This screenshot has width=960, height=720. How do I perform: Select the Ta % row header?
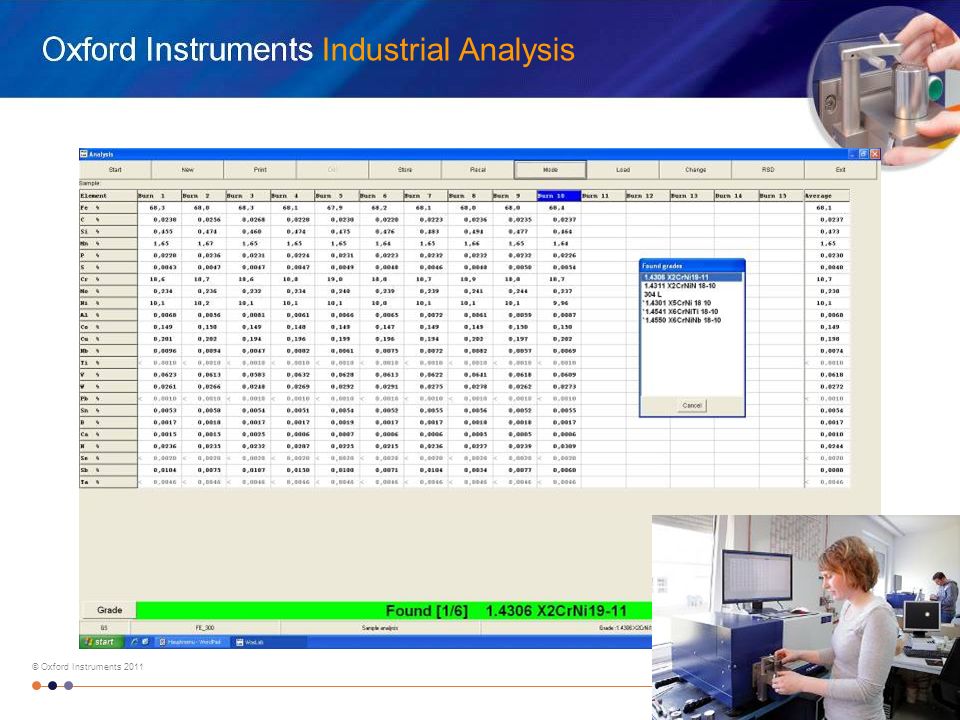pyautogui.click(x=108, y=482)
